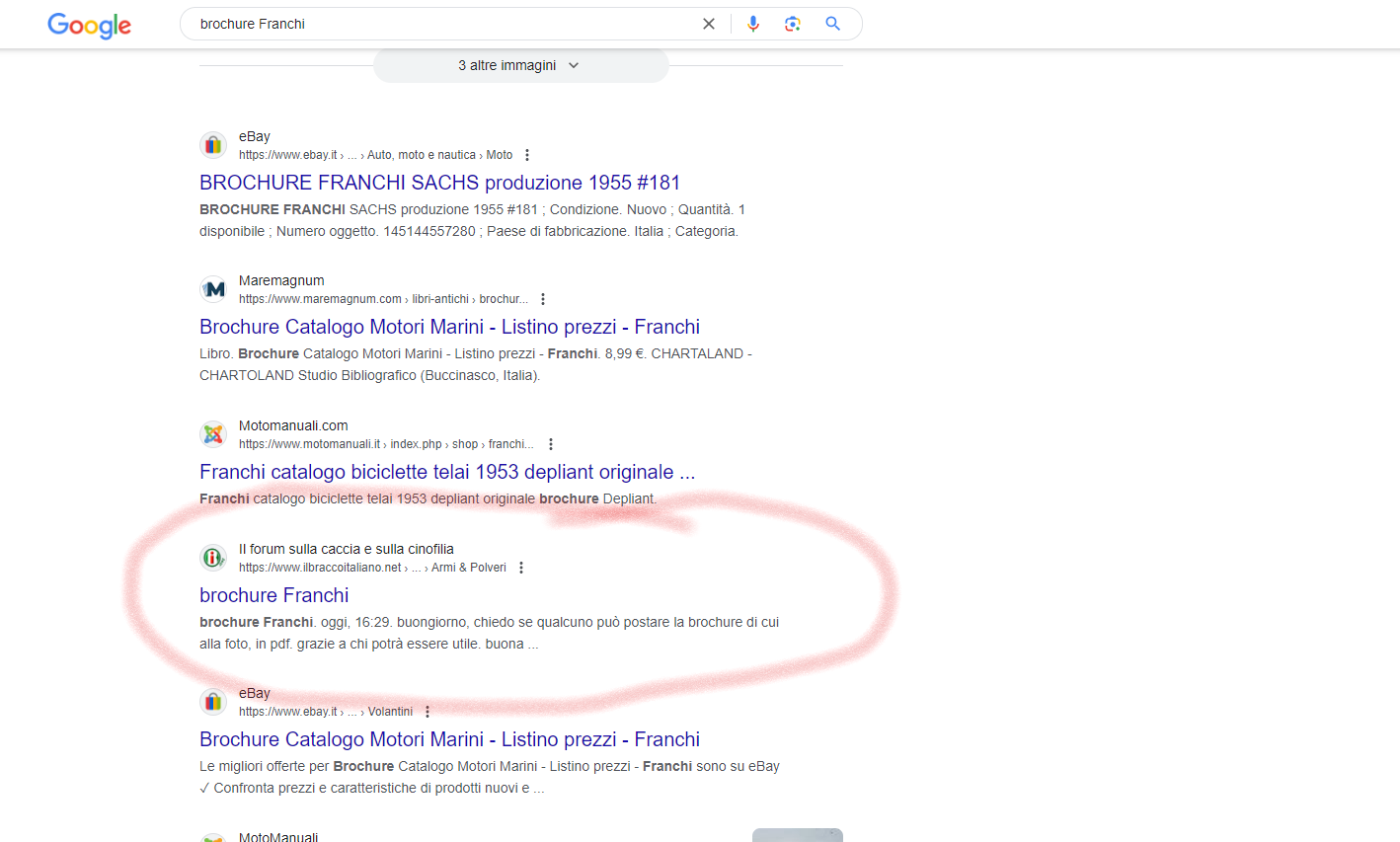Open options menu for Motomanuali.com result
This screenshot has width=1400, height=842.
coord(551,444)
